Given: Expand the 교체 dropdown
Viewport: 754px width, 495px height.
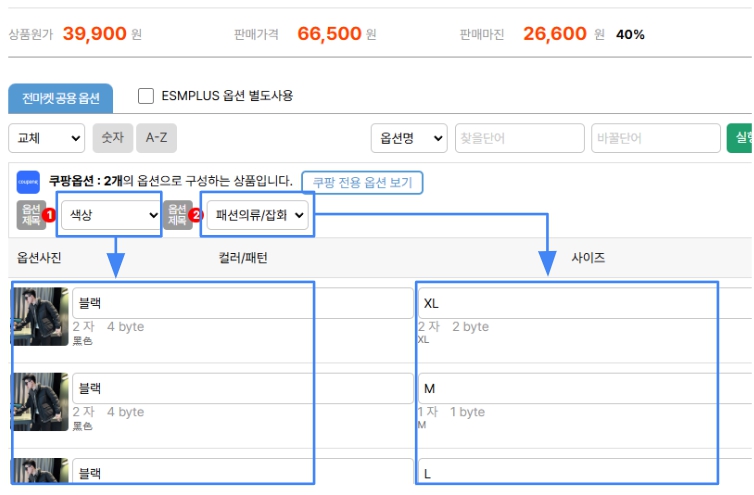Looking at the screenshot, I should (x=46, y=138).
